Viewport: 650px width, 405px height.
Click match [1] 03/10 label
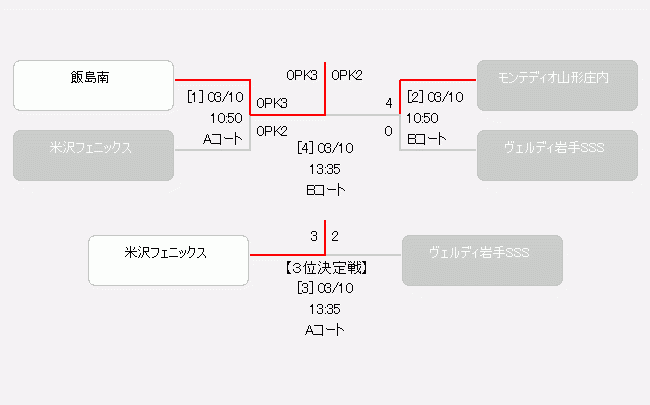pos(215,97)
